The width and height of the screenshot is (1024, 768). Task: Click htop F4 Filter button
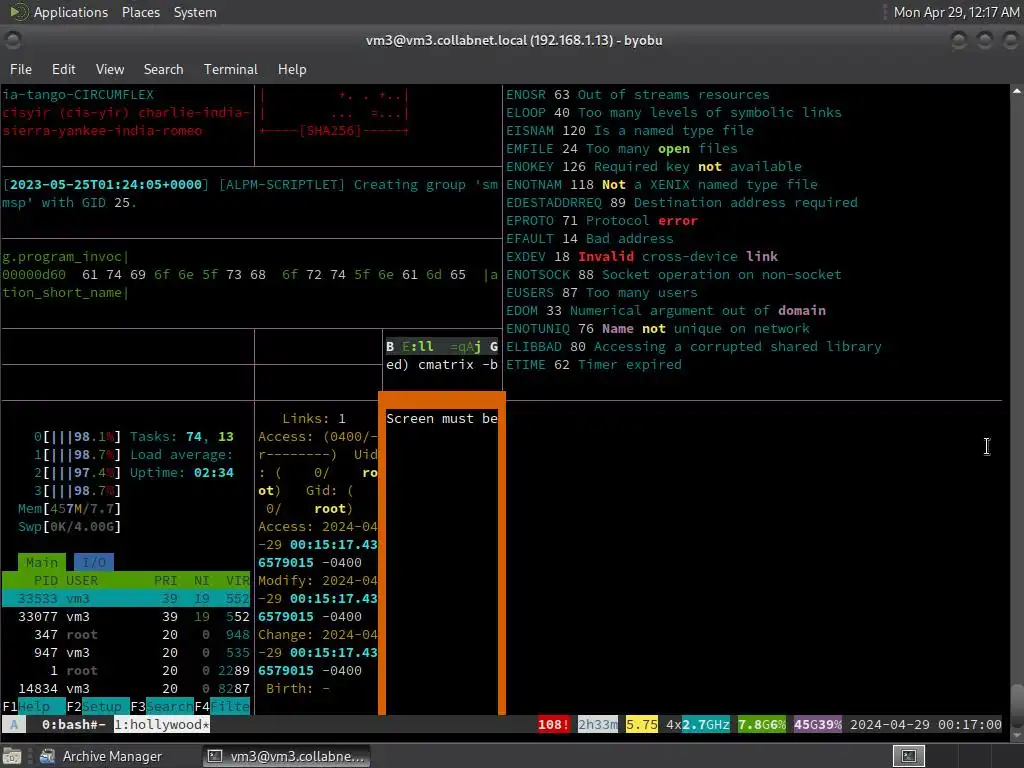(222, 707)
